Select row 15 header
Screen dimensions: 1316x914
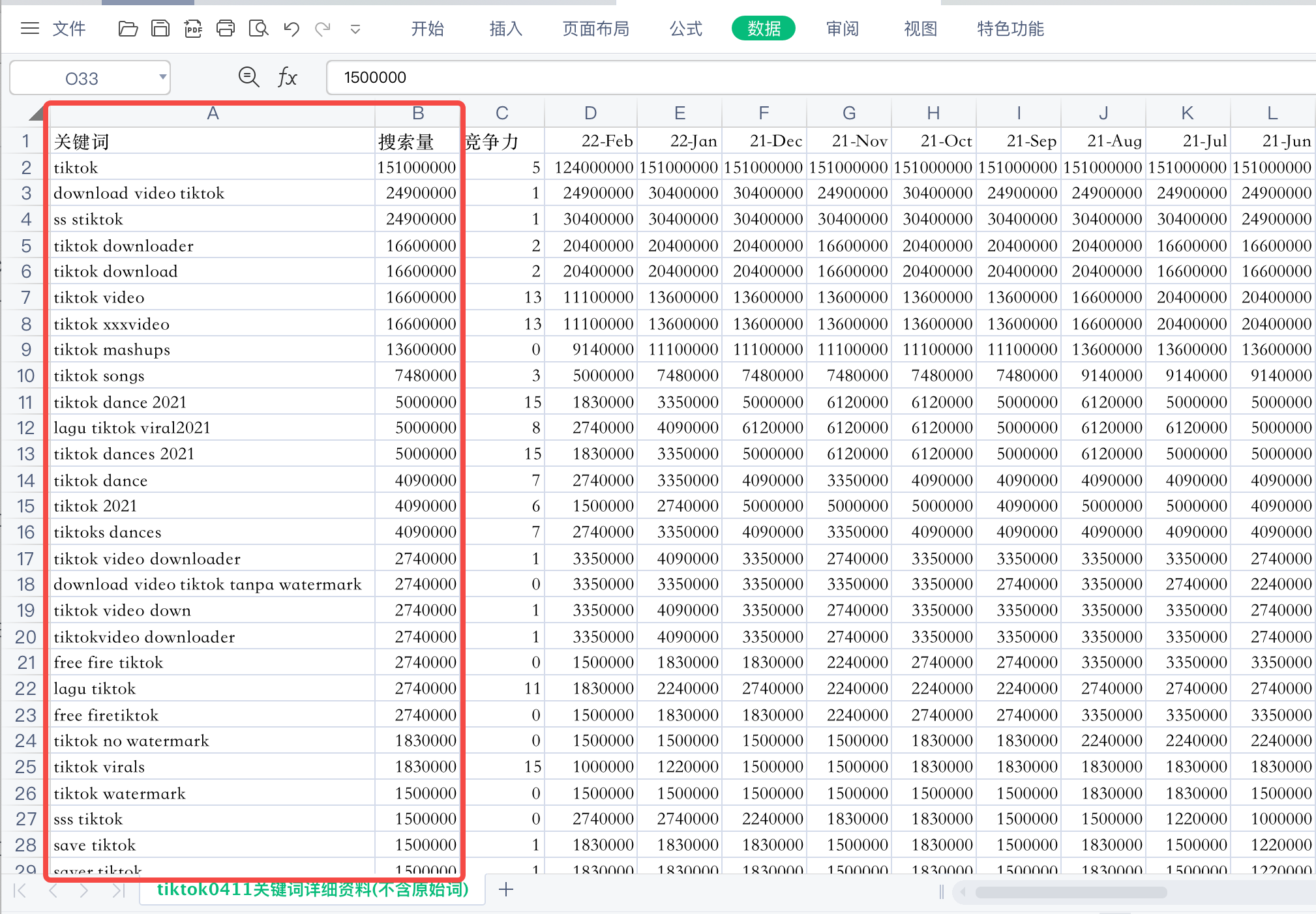tap(25, 506)
